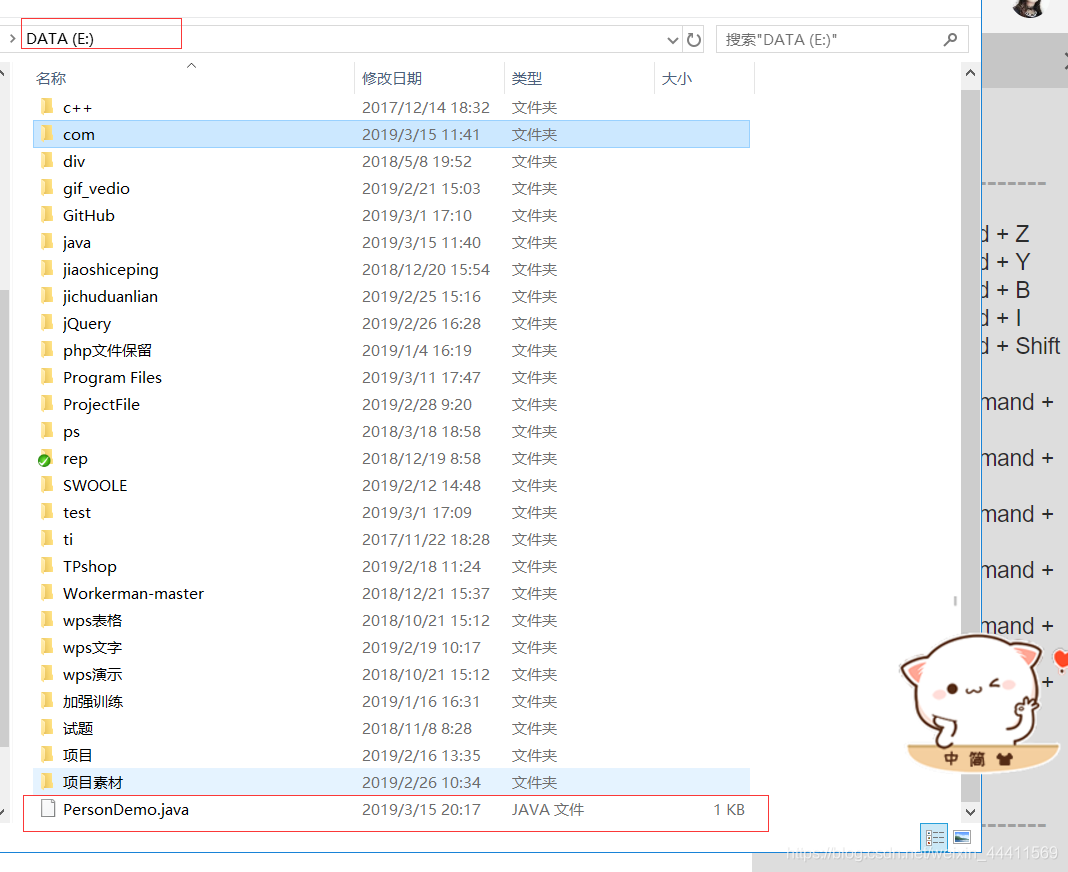Switch to large icons view icon

[962, 837]
